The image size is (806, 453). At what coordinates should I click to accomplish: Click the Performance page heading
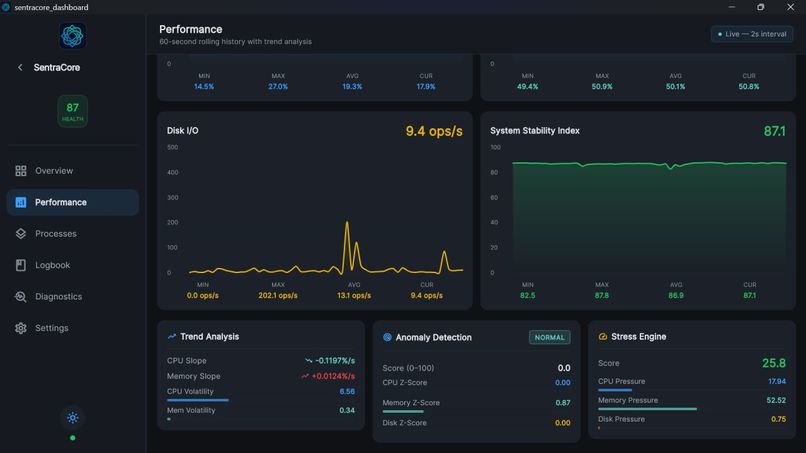[191, 29]
